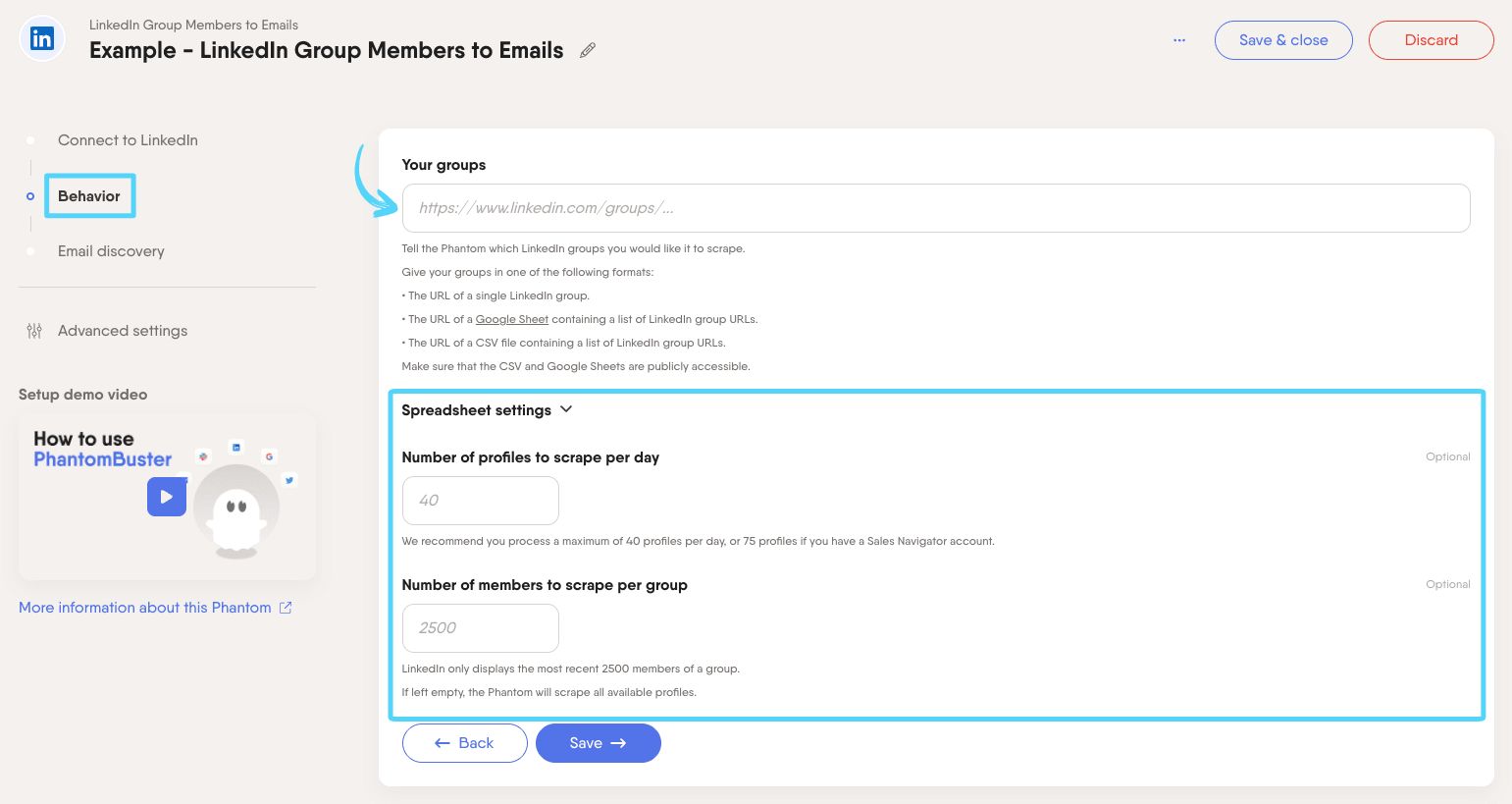Select the Behavior step
1512x804 pixels.
pyautogui.click(x=89, y=196)
